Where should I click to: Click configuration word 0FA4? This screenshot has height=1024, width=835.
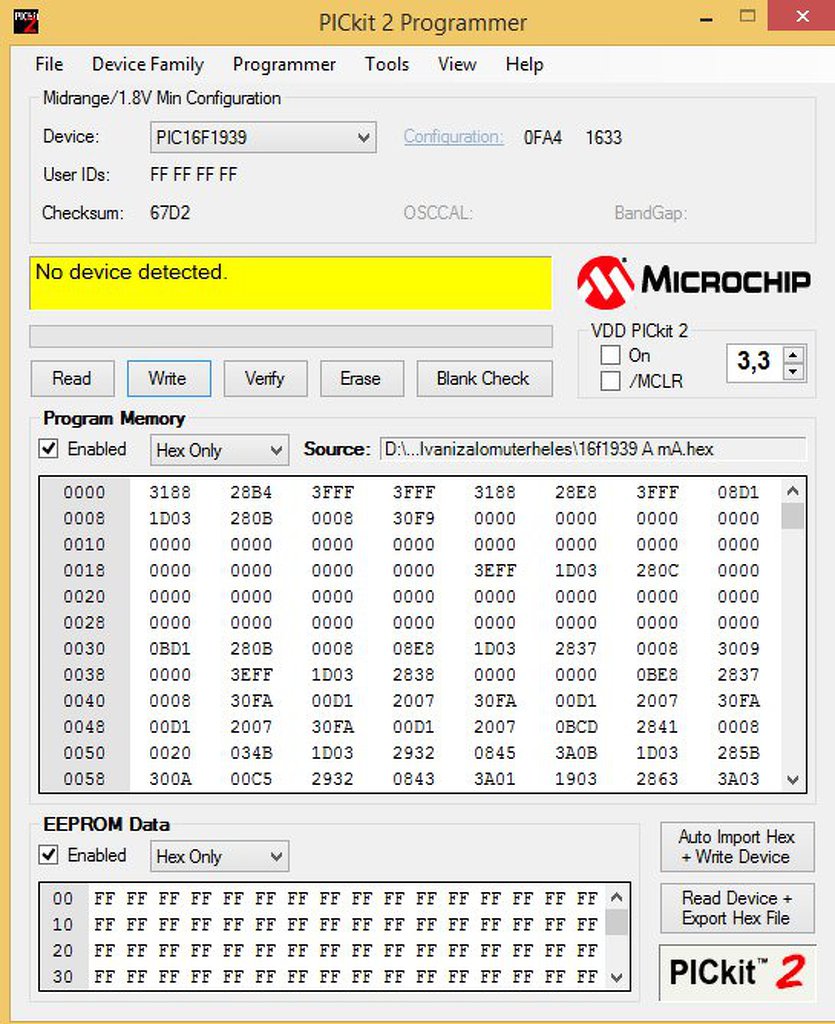pyautogui.click(x=543, y=137)
